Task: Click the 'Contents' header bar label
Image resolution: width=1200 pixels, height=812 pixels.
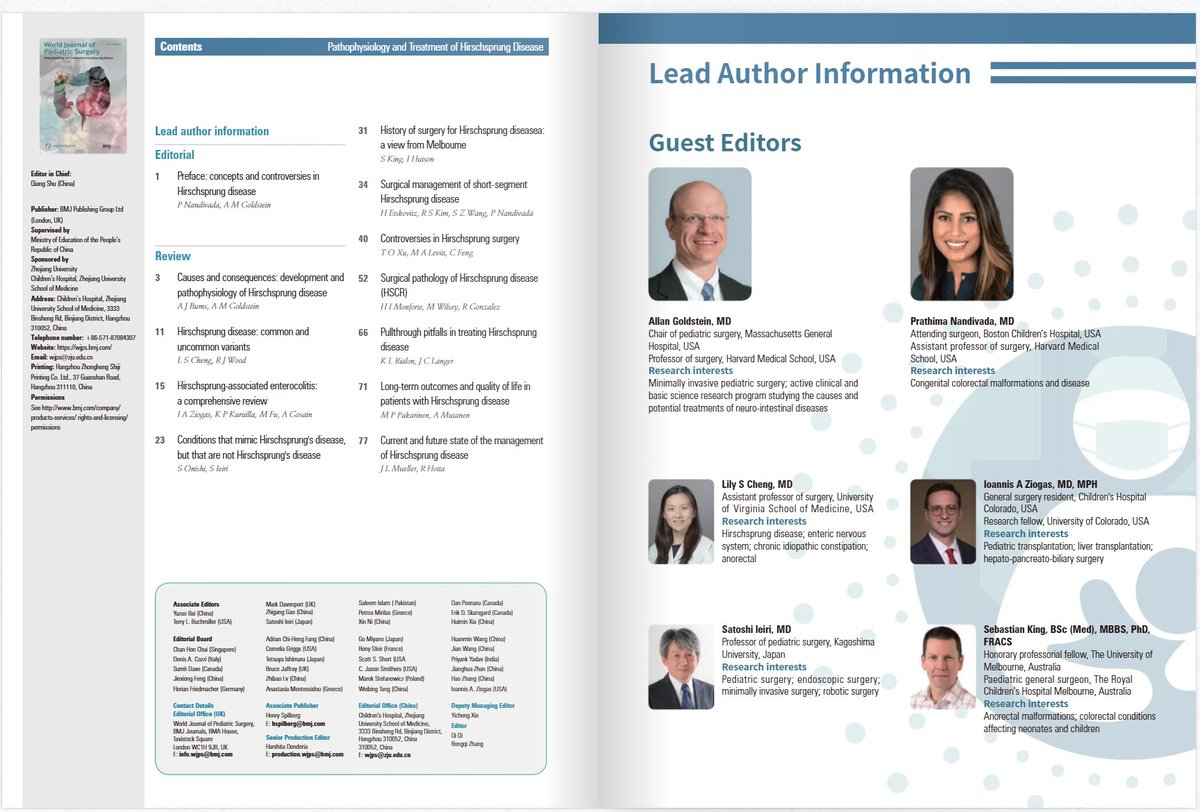Action: click(x=181, y=47)
